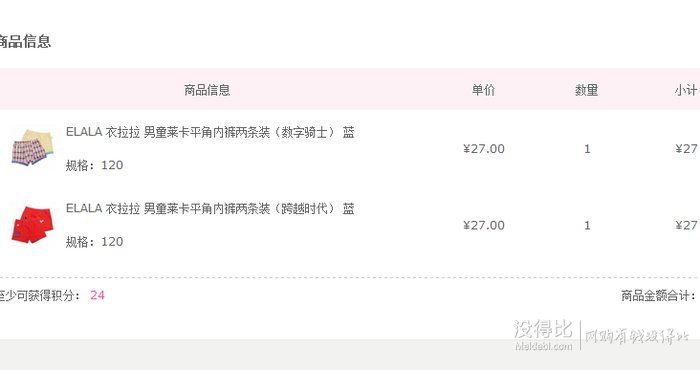Click the 单价 column header

(483, 90)
